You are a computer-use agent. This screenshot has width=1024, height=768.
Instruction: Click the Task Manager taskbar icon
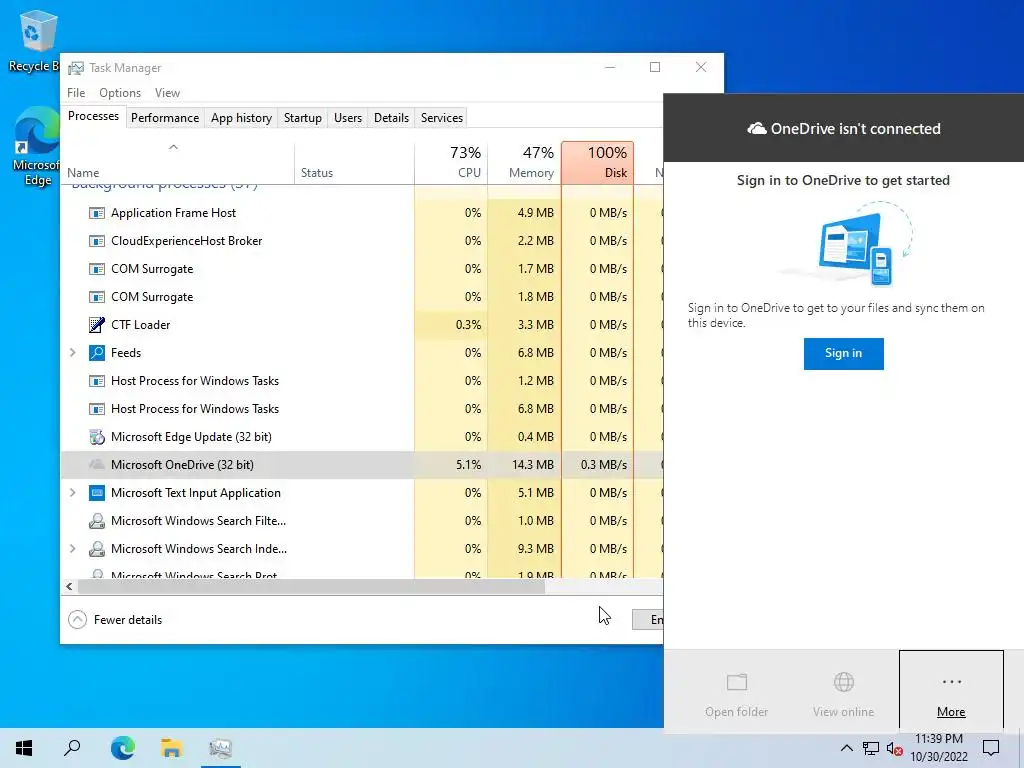(x=221, y=748)
